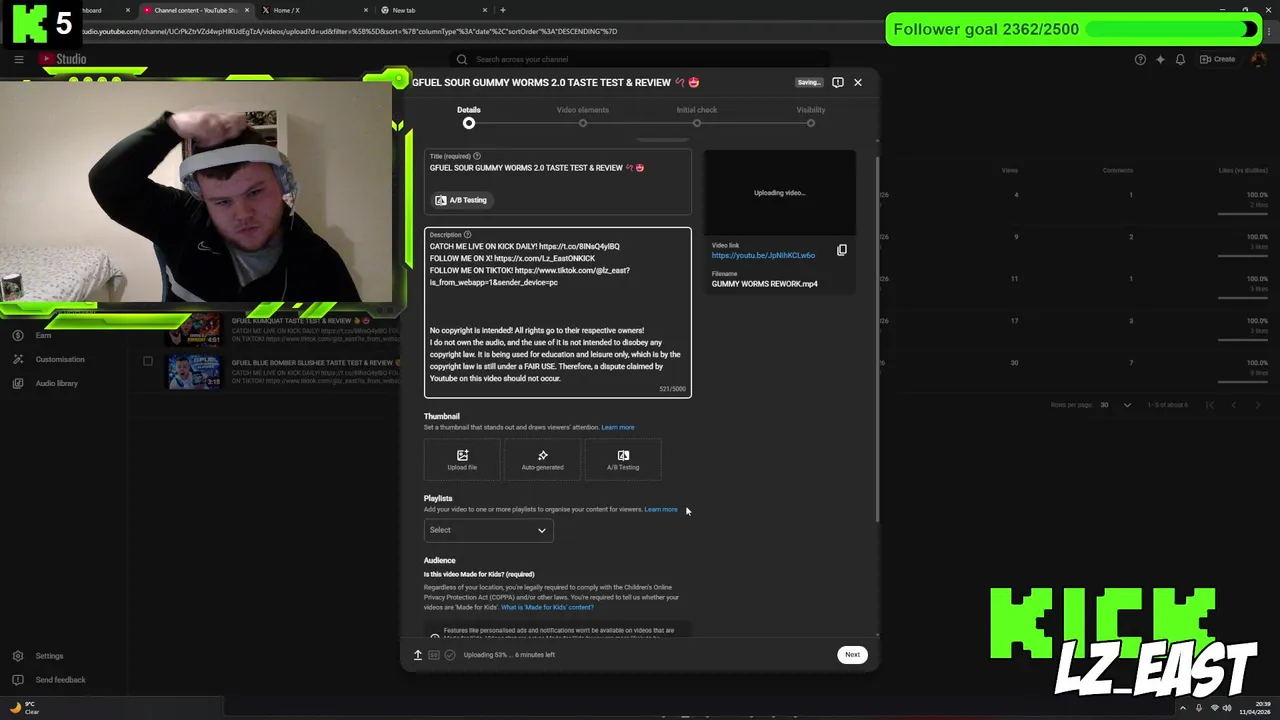Viewport: 1280px width, 720px height.
Task: Click the A/B Testing button under the title
Action: 461,200
